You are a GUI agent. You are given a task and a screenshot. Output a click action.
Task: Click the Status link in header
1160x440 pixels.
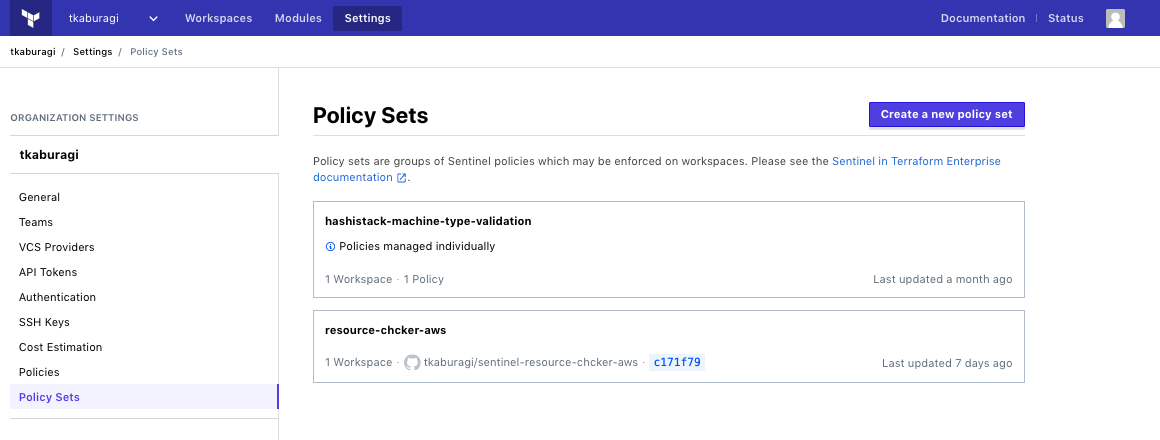[1065, 18]
